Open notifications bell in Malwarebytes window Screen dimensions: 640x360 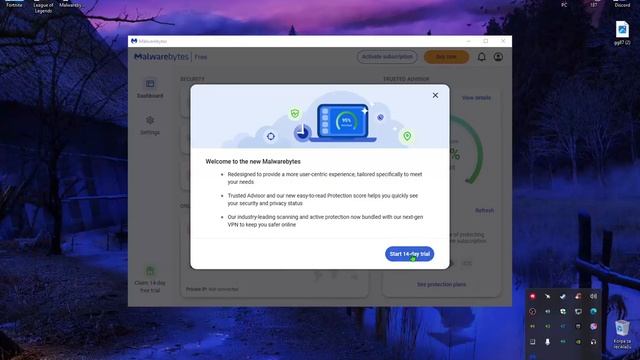[x=482, y=57]
